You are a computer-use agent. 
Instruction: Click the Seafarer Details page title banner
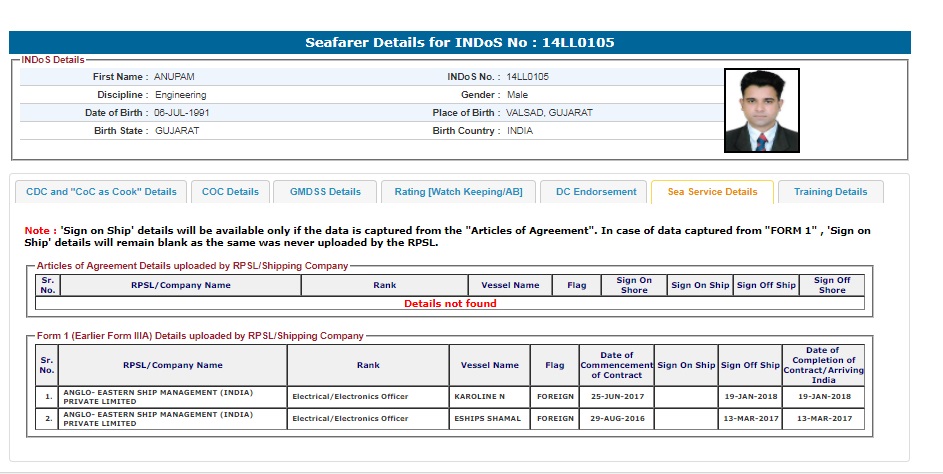click(x=460, y=43)
